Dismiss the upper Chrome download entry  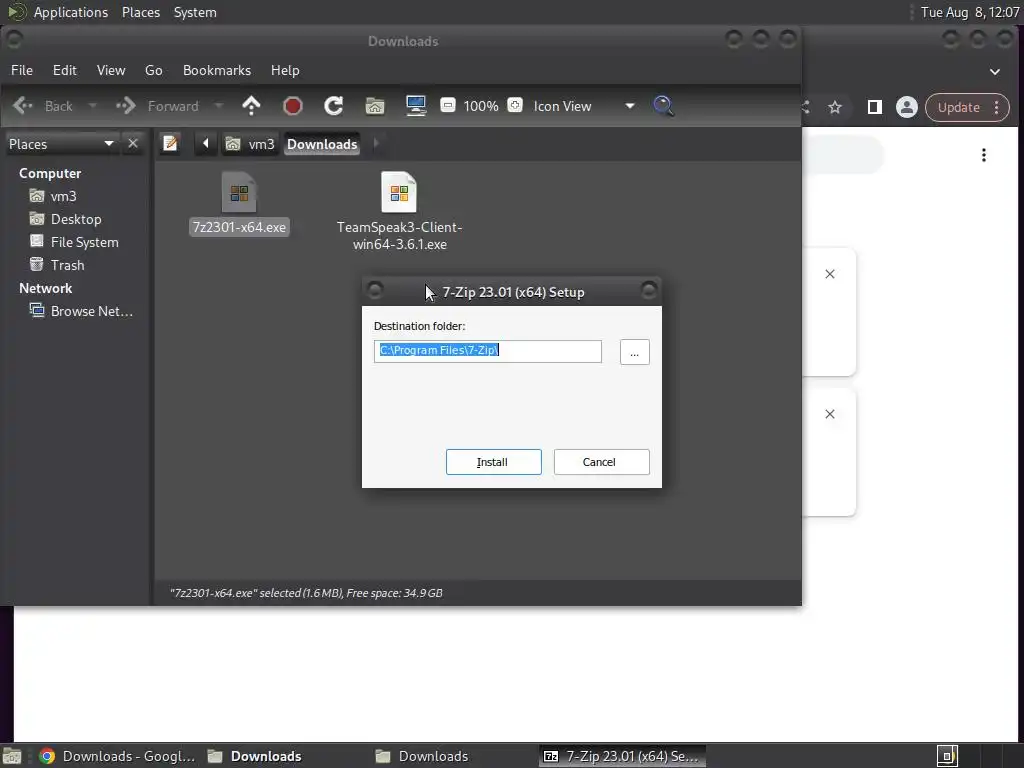829,274
